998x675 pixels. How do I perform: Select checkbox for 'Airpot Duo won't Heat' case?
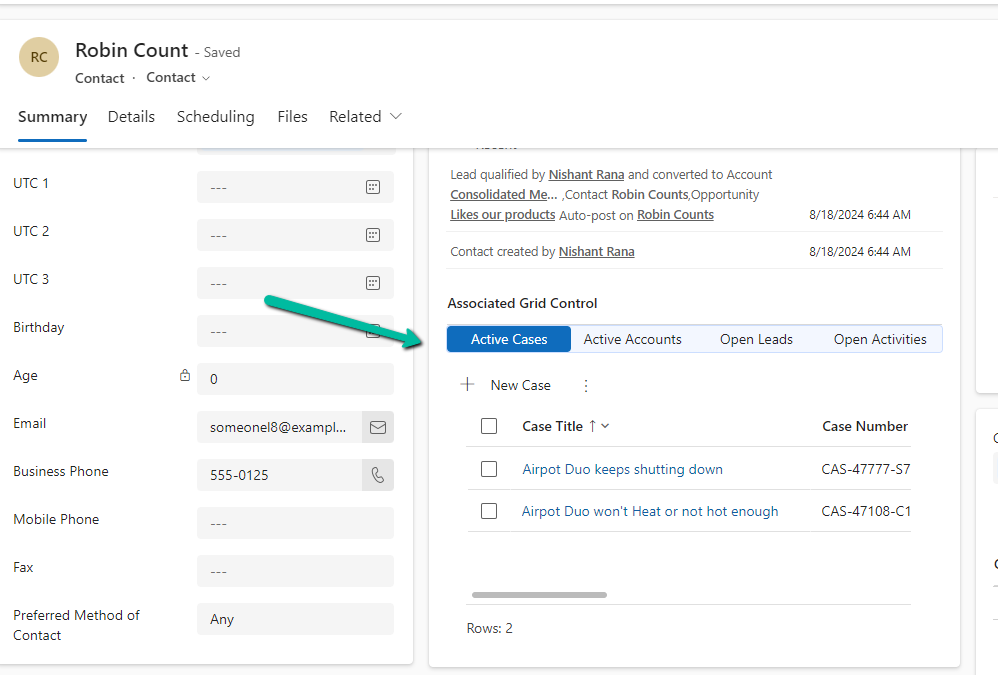click(489, 511)
